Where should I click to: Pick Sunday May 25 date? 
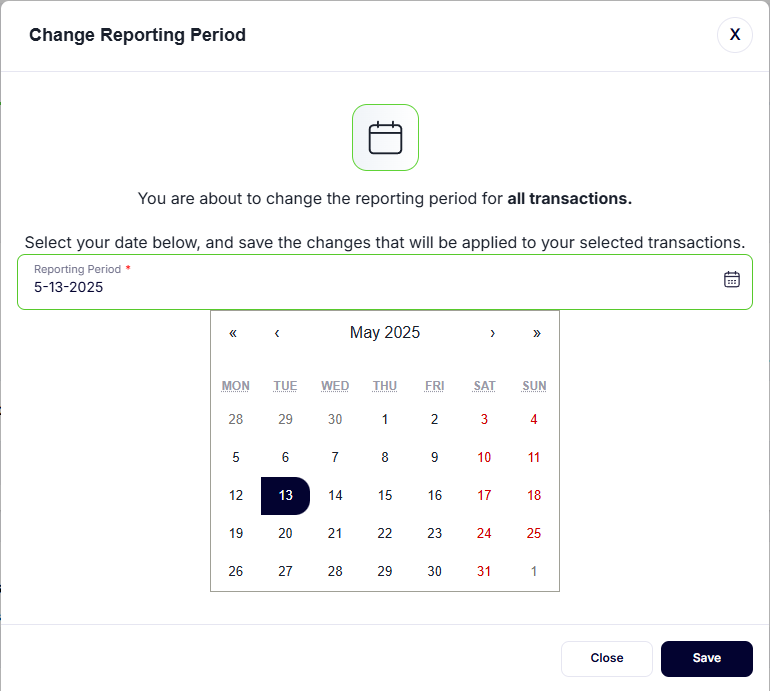(x=534, y=534)
